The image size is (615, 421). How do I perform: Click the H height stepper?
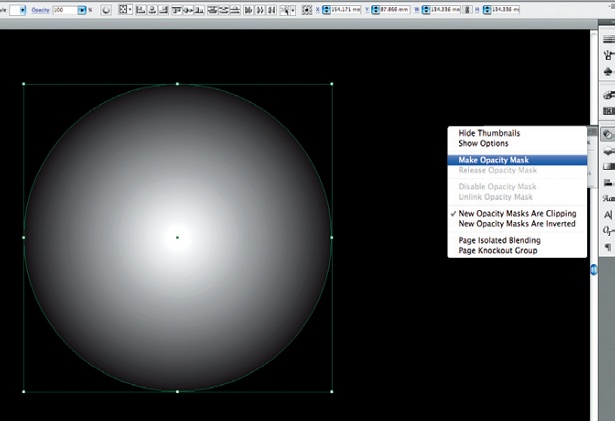[x=487, y=10]
